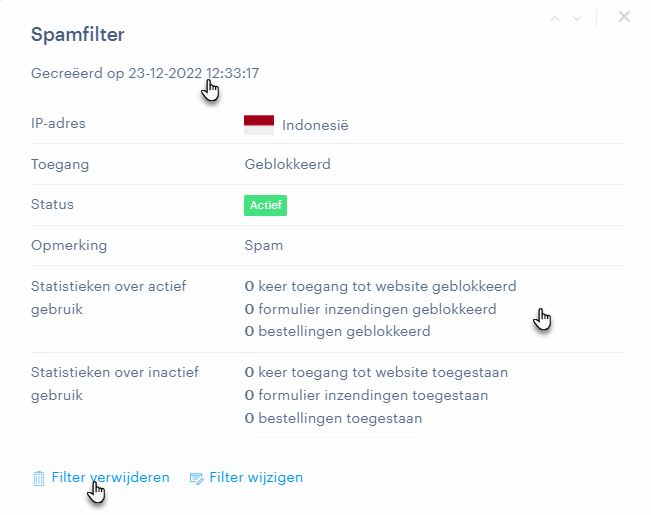Click the edit pencil icon
Screen dimensions: 651x515
point(196,478)
